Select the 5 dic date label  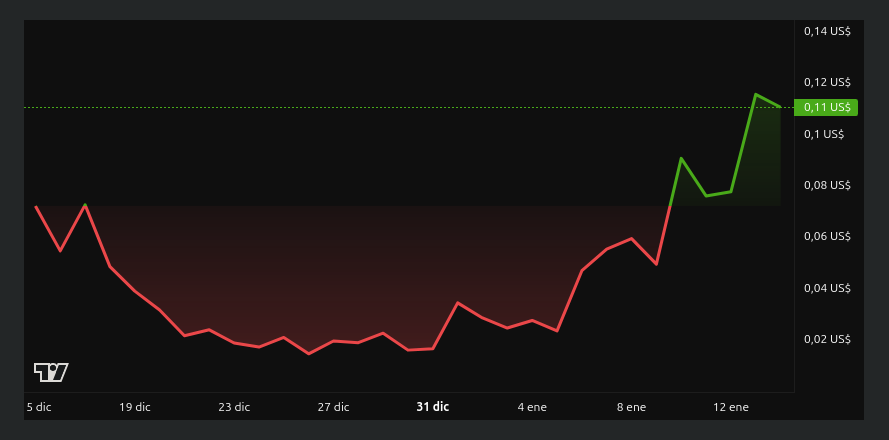39,407
